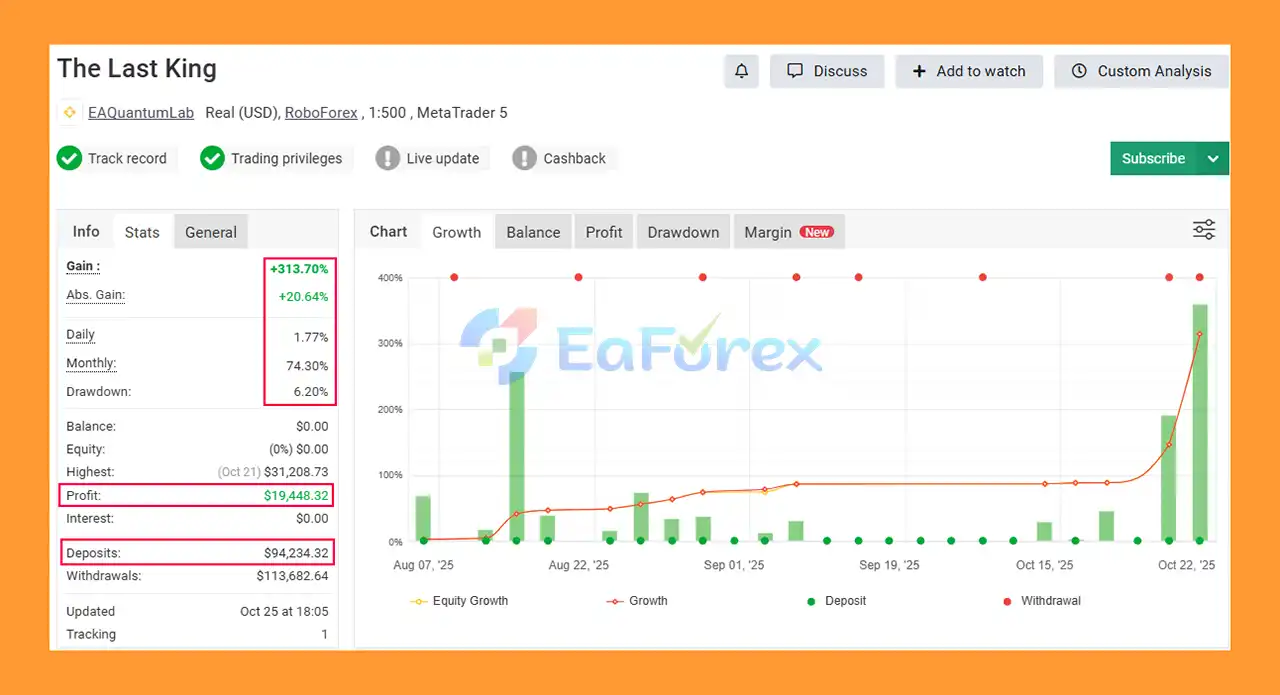1280x695 pixels.
Task: Click the plus icon on Add to watch
Action: coord(919,71)
